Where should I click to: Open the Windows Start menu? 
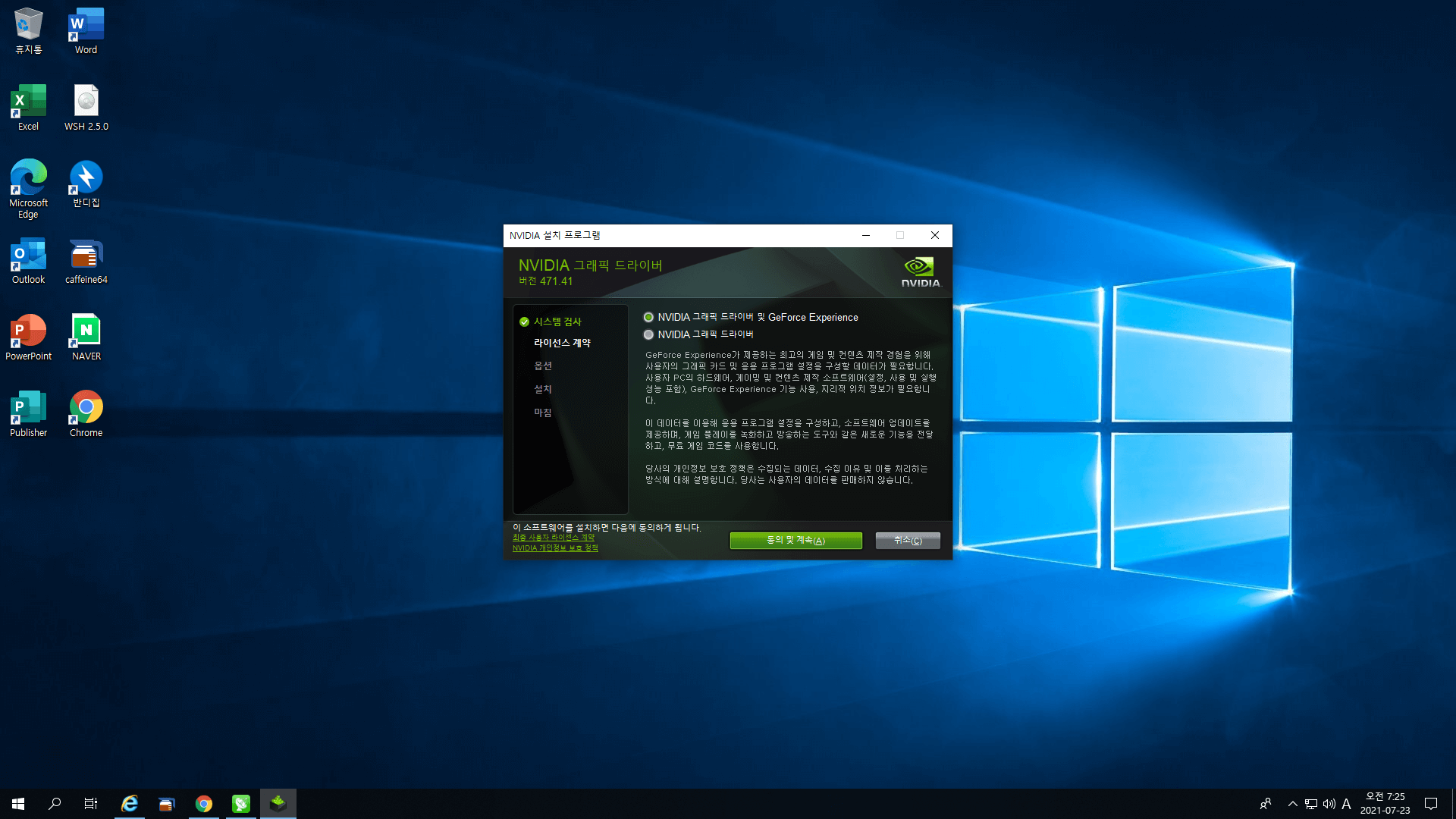click(18, 804)
